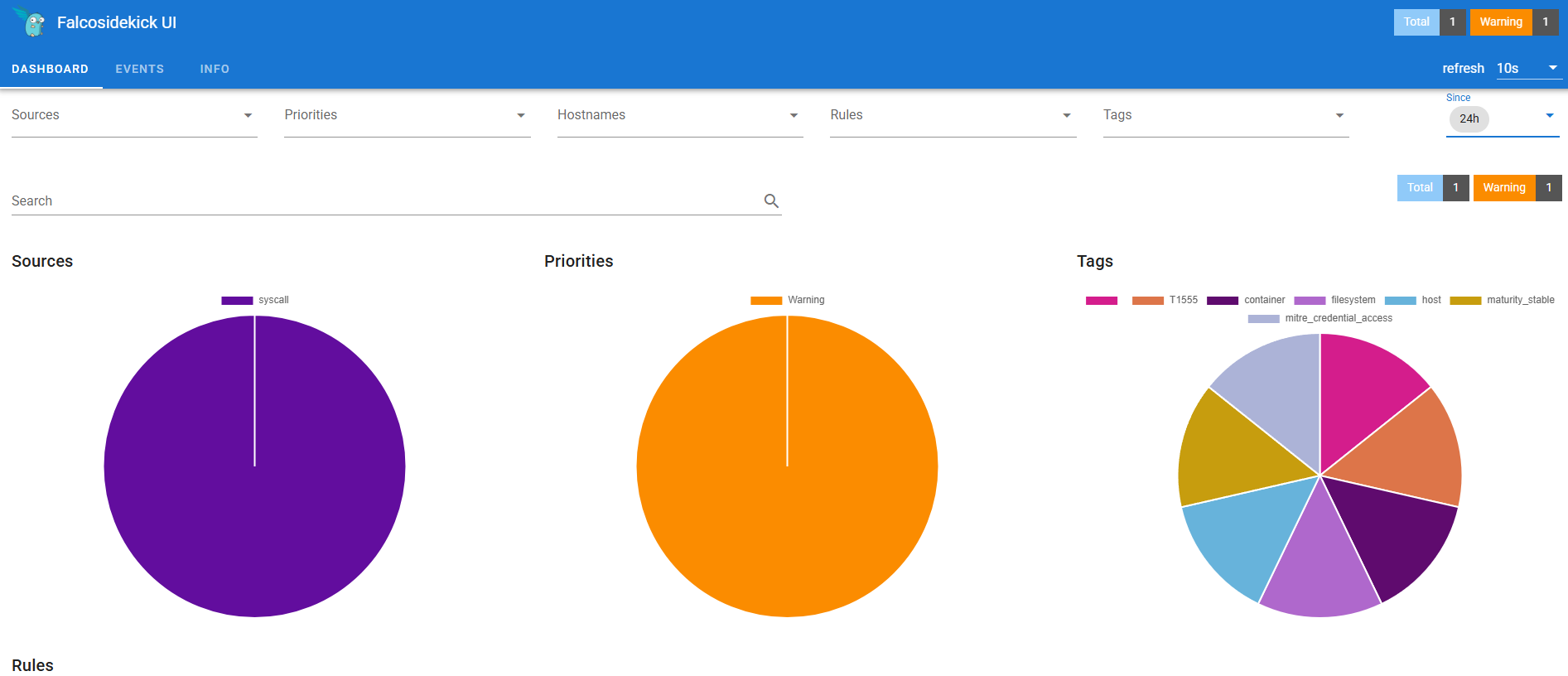
Task: Toggle the T1555 legend entry
Action: click(1165, 300)
